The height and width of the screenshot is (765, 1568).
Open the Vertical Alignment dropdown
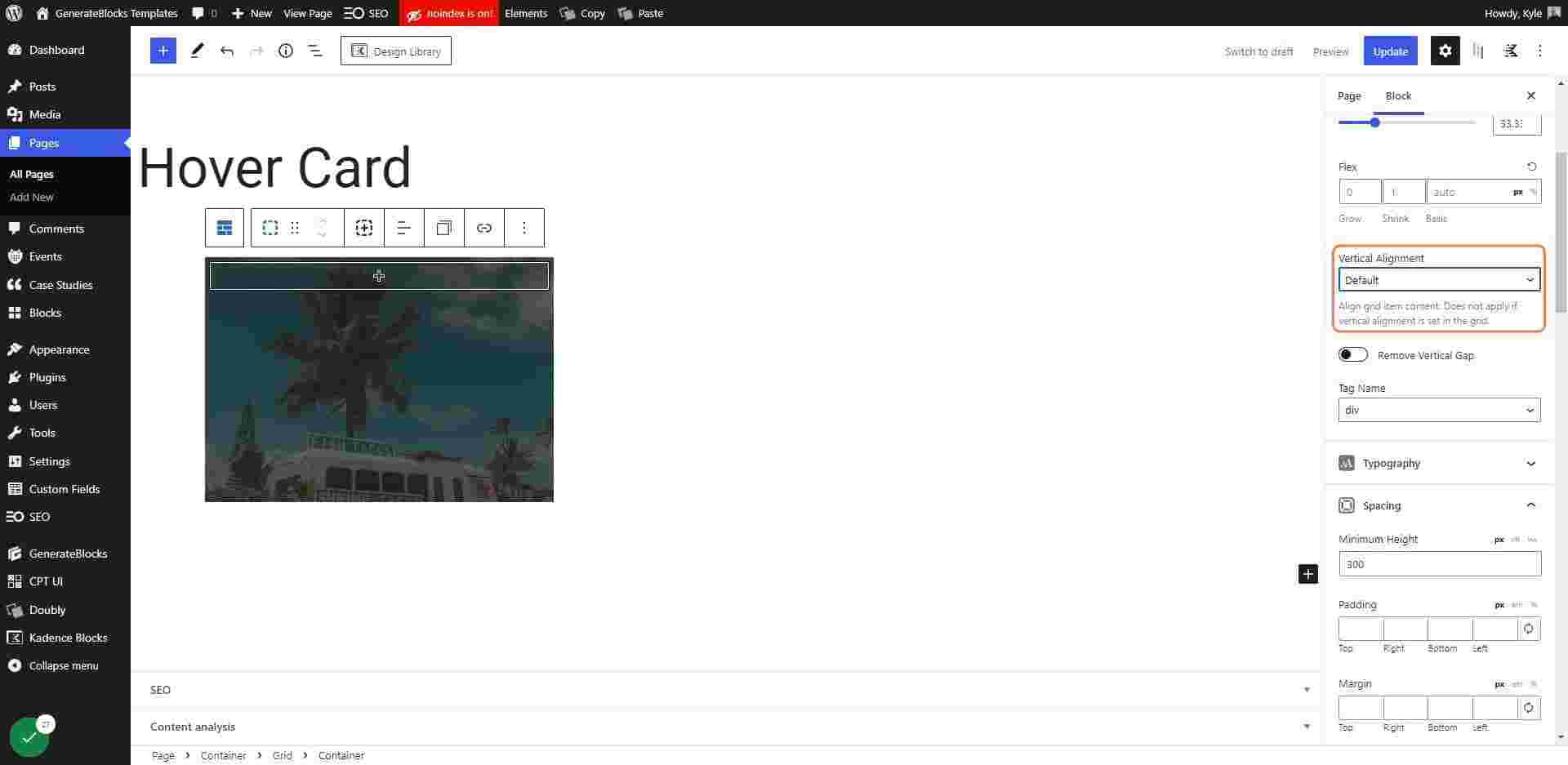(1439, 280)
